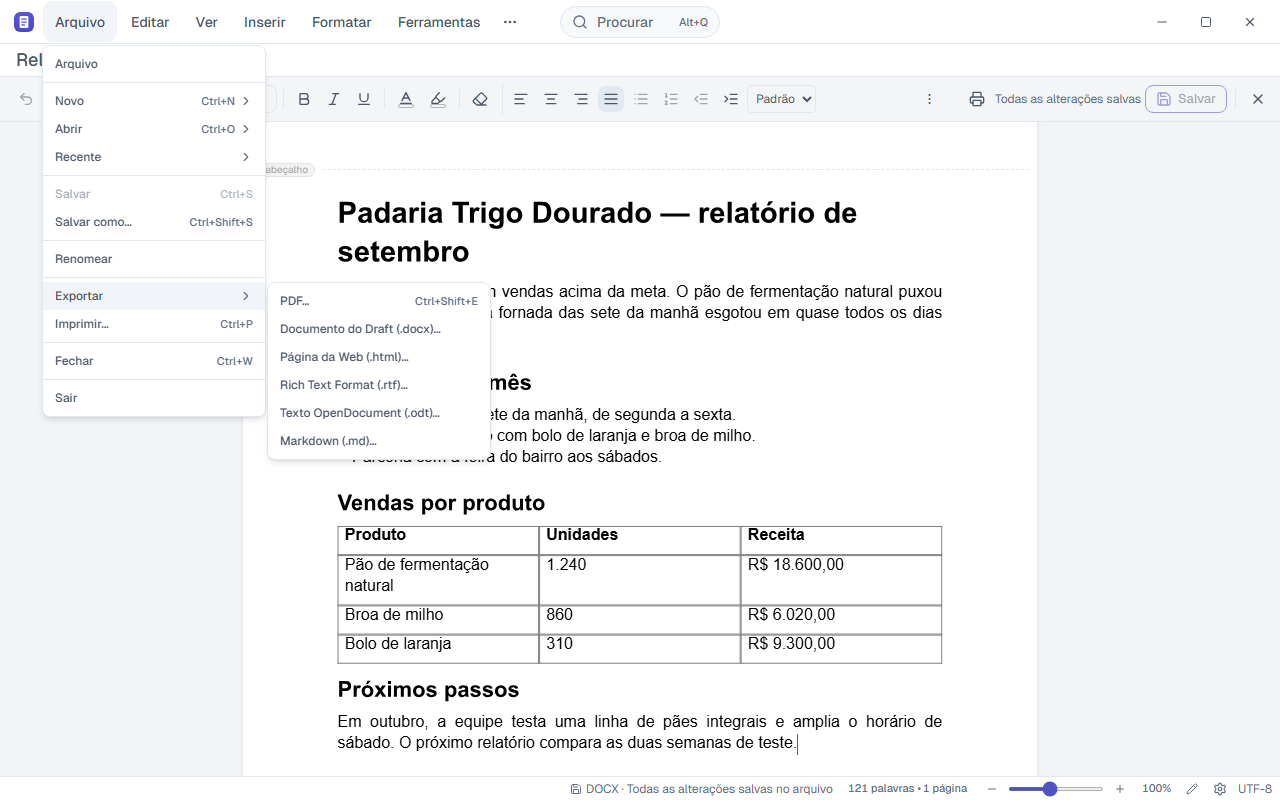Align text right
1280x800 pixels.
pos(581,99)
